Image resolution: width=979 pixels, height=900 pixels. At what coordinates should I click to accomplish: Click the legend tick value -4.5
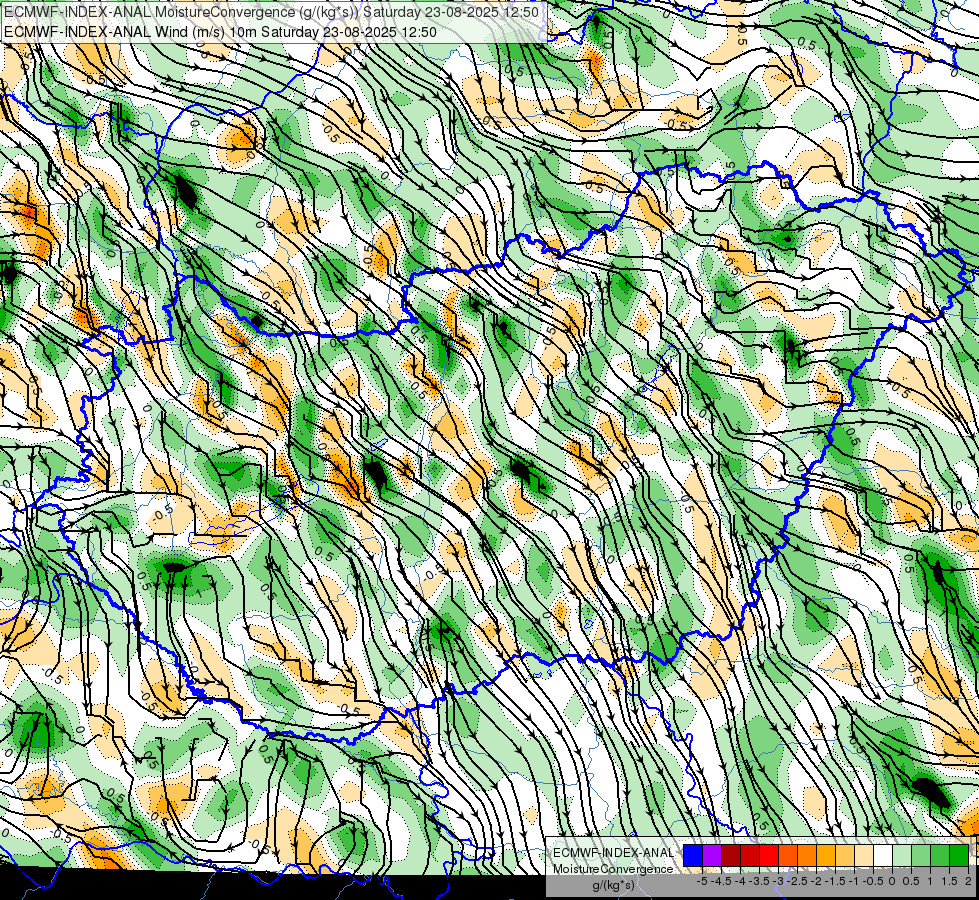pos(721,881)
